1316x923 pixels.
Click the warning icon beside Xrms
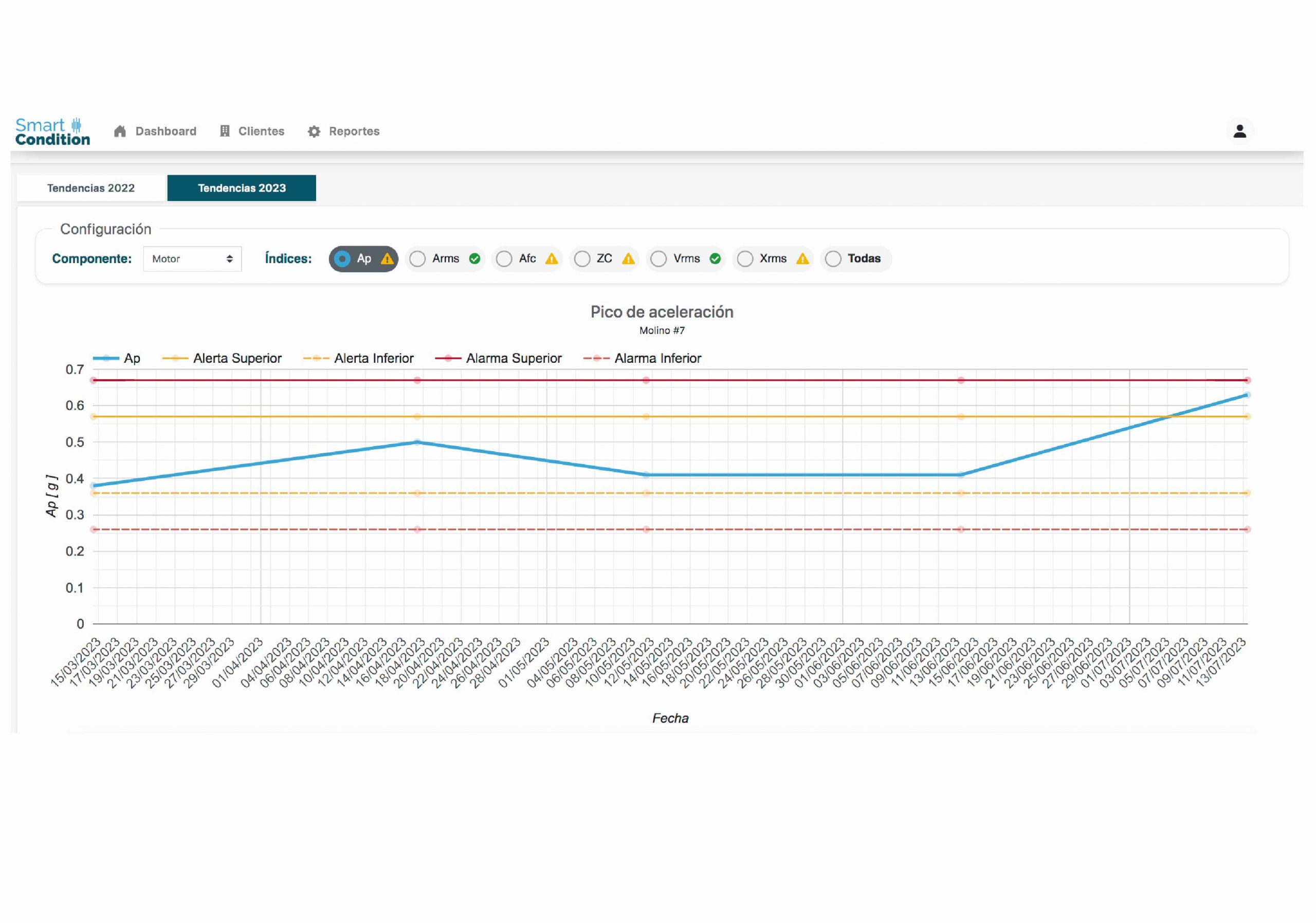[x=802, y=259]
